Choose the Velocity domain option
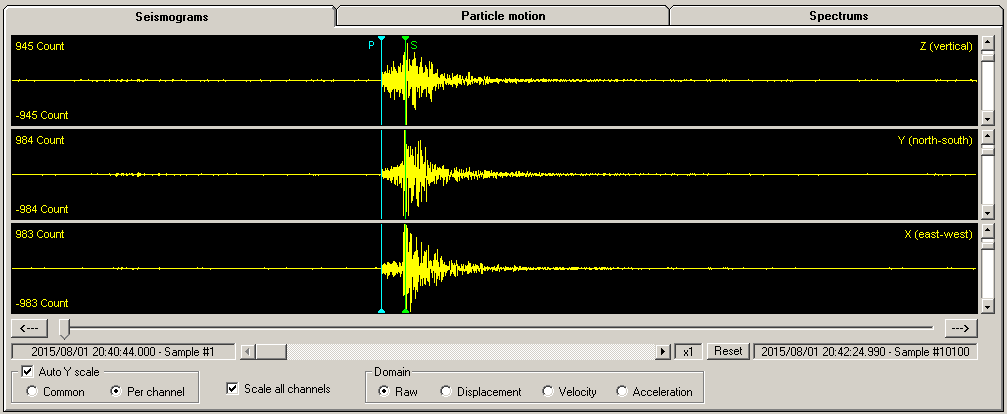The height and width of the screenshot is (414, 1007). [x=547, y=391]
